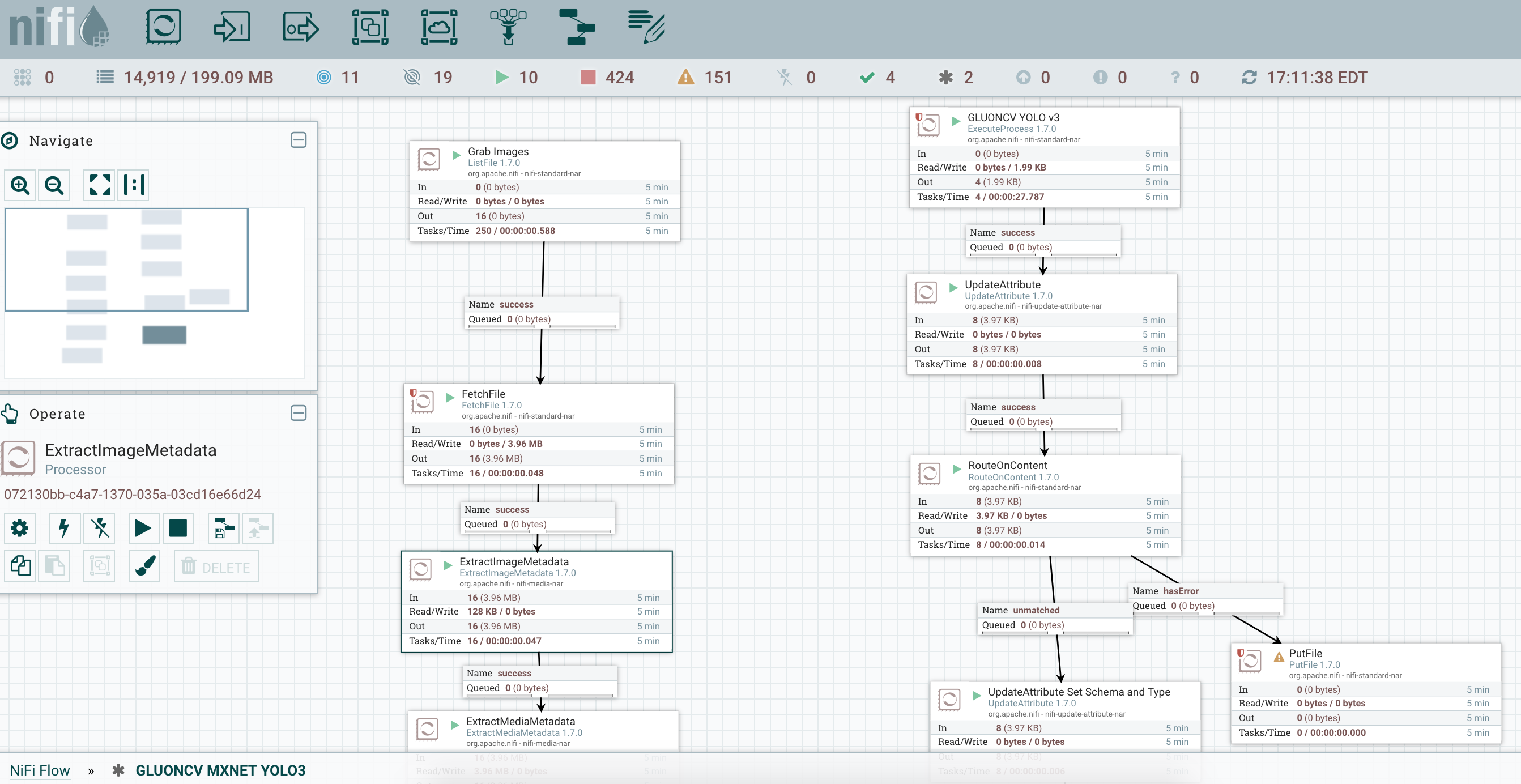Stop the selected processor with square button
Viewport: 1521px width, 784px height.
click(x=178, y=529)
